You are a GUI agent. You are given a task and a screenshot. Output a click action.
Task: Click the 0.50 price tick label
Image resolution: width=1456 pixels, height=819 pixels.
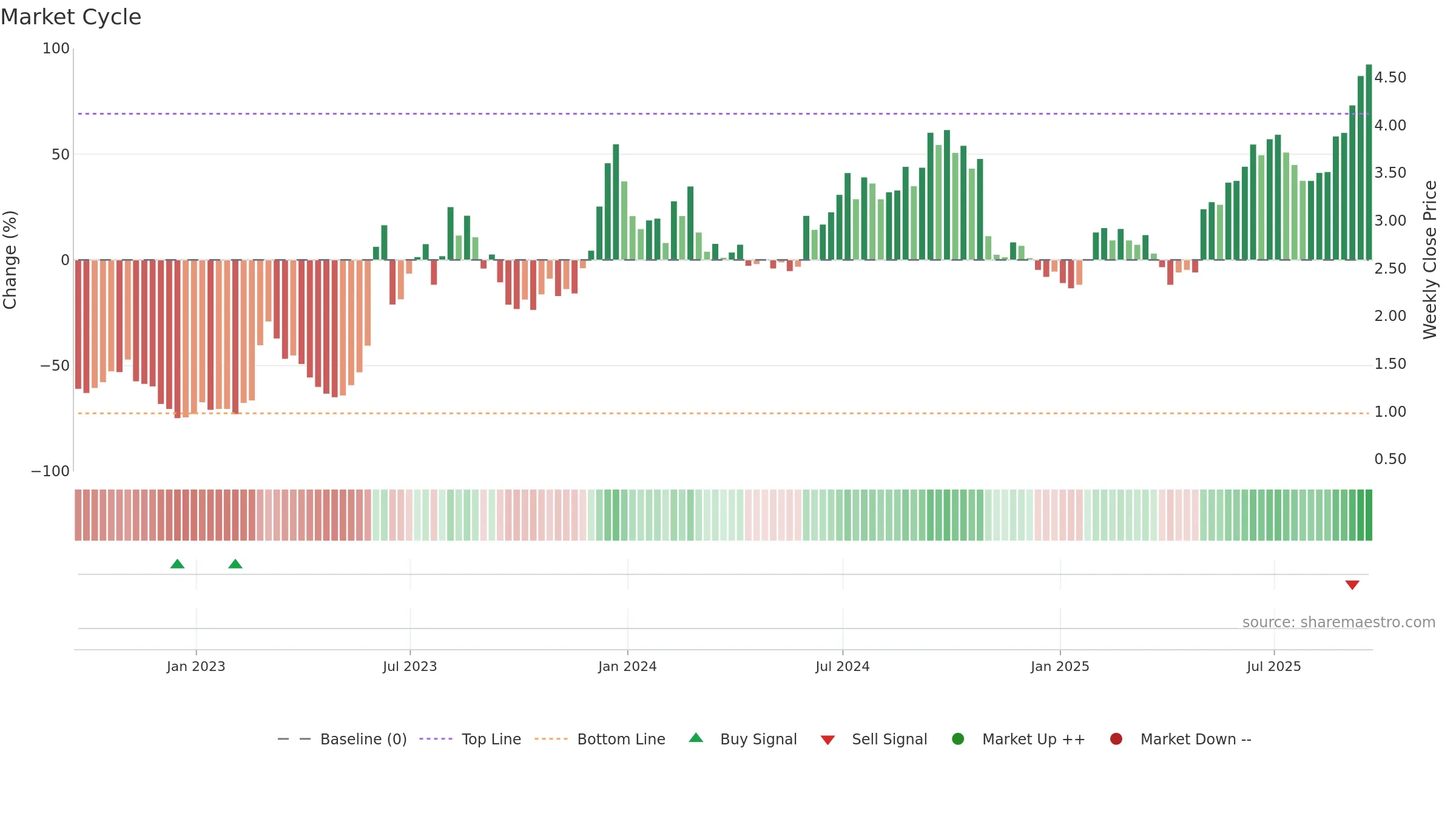pyautogui.click(x=1390, y=459)
